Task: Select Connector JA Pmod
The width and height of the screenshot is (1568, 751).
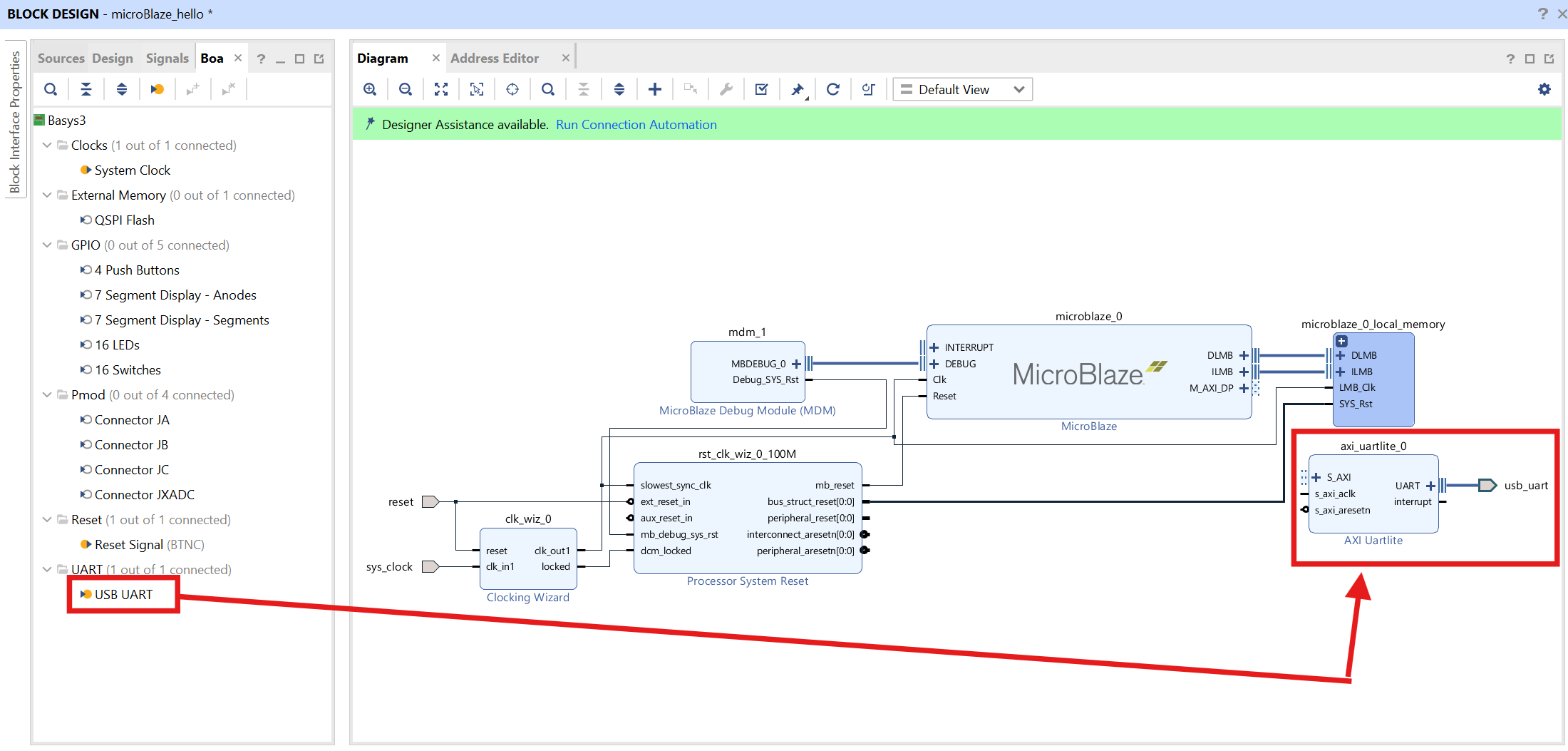Action: [x=132, y=419]
